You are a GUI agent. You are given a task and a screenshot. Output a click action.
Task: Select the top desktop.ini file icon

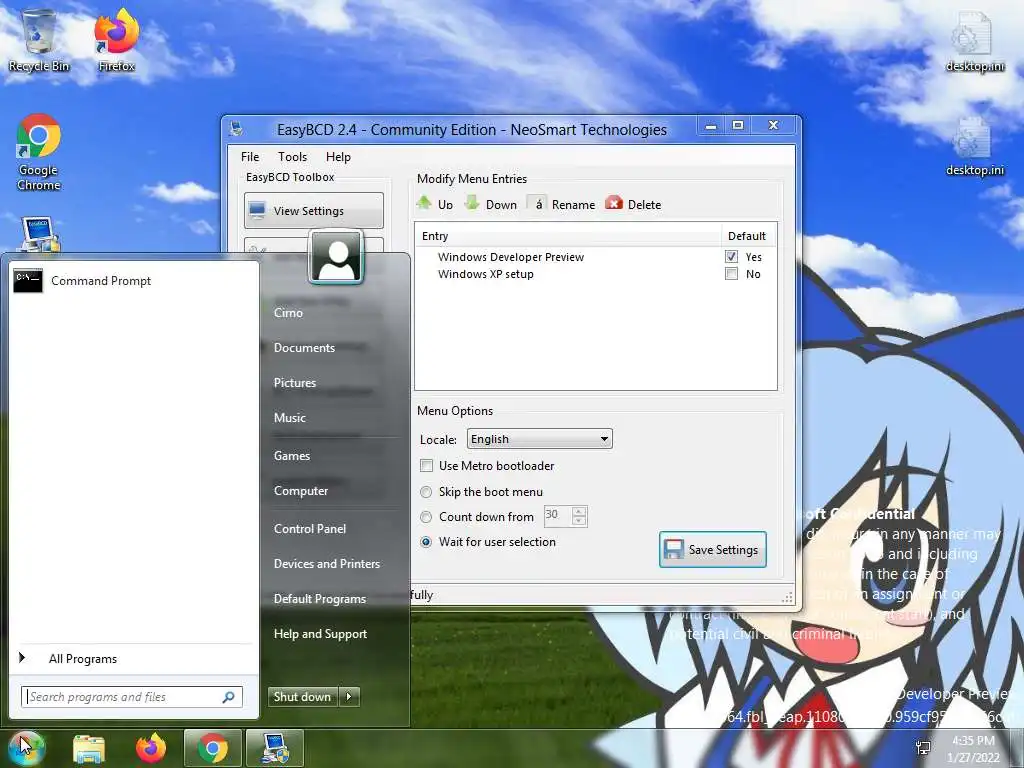[x=974, y=41]
